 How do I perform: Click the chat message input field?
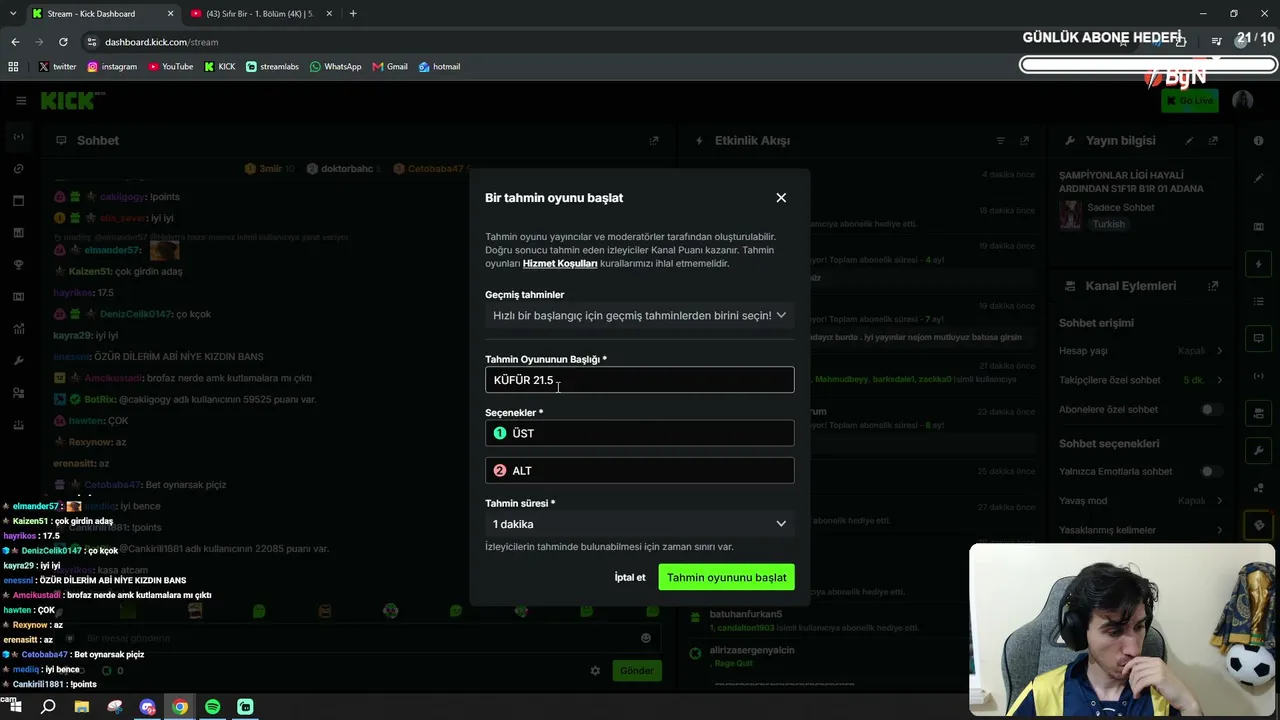point(358,638)
